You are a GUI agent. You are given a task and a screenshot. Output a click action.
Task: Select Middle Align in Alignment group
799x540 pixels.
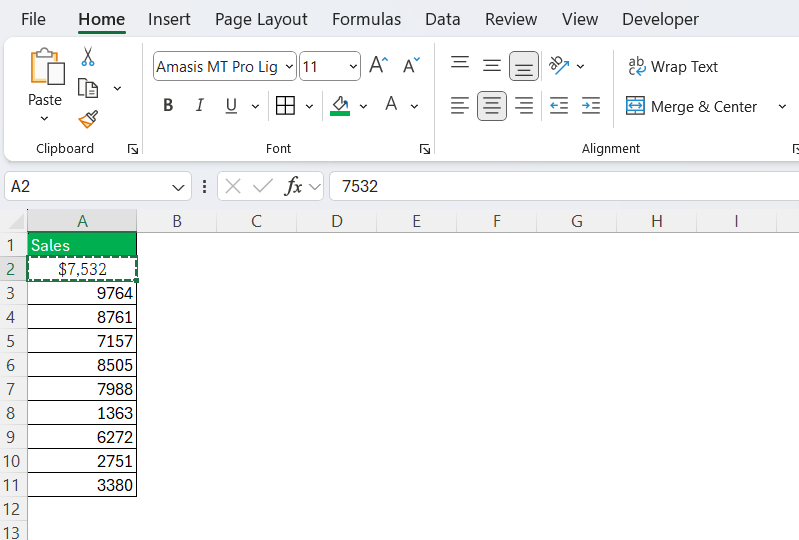pyautogui.click(x=492, y=66)
